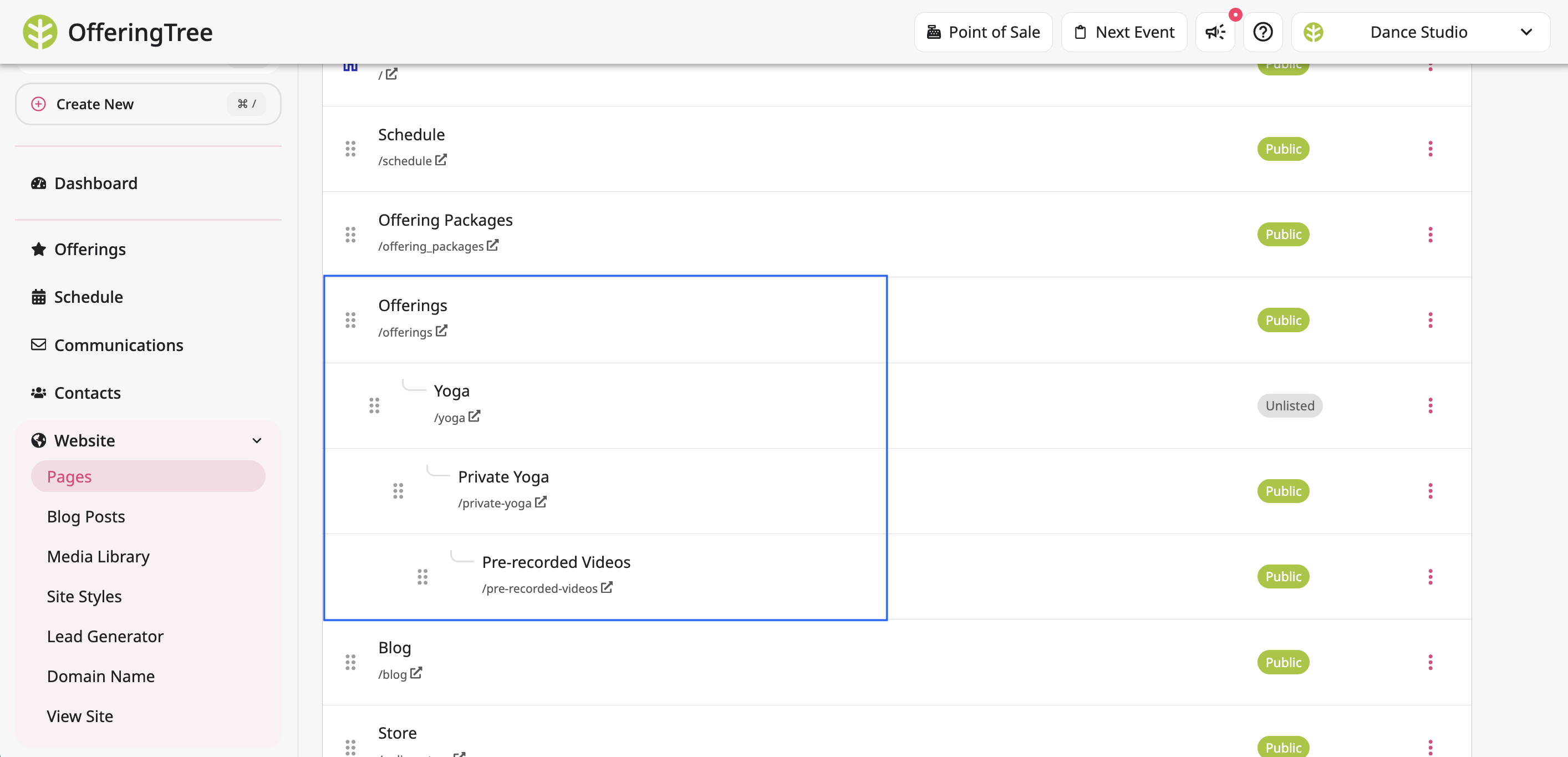The width and height of the screenshot is (1568, 757).
Task: Open the help question mark icon
Action: coord(1263,32)
